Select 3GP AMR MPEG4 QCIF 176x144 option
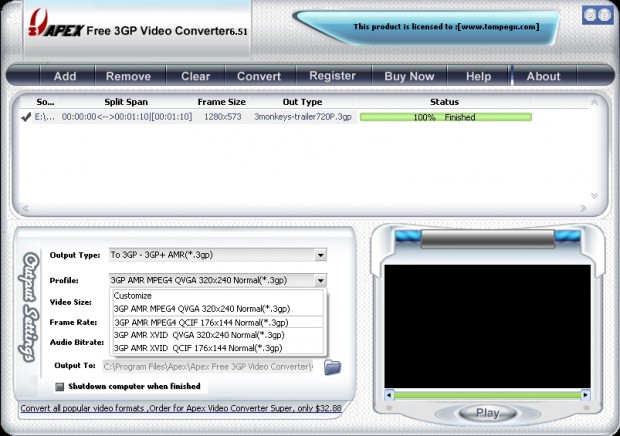This screenshot has width=620, height=436. pos(218,323)
